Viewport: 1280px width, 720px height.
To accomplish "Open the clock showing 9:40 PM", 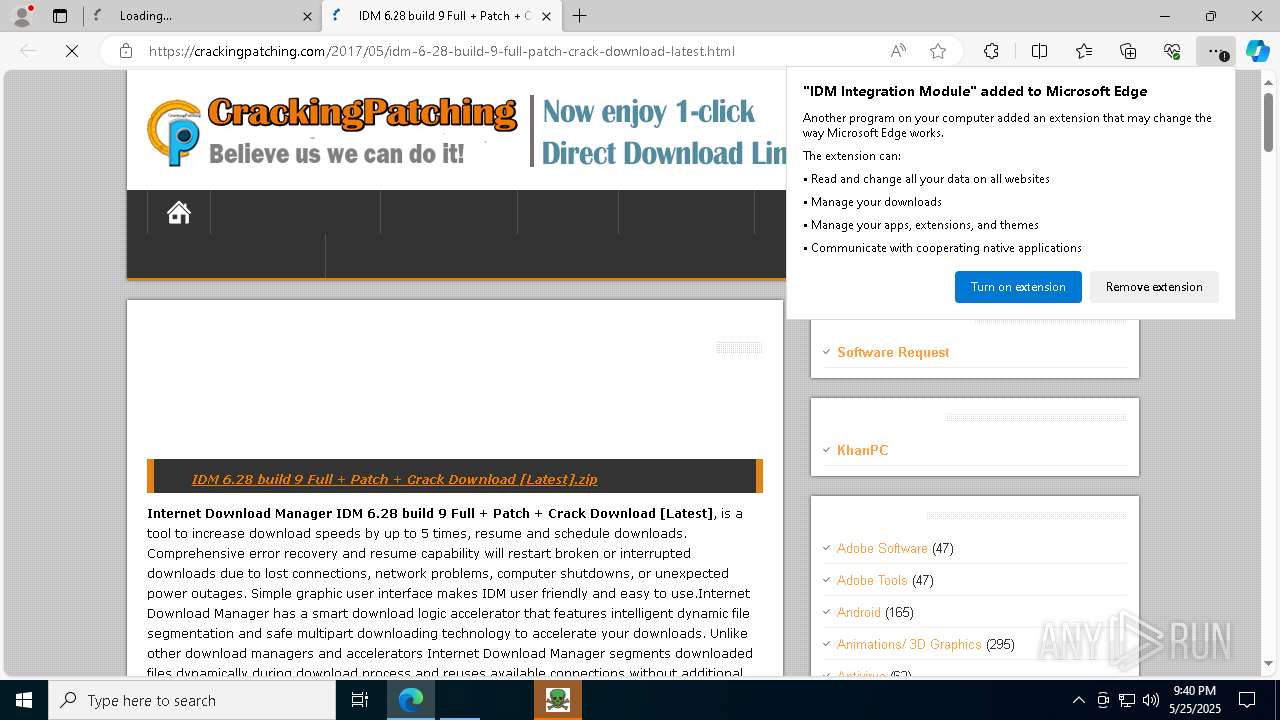I will tap(1195, 700).
